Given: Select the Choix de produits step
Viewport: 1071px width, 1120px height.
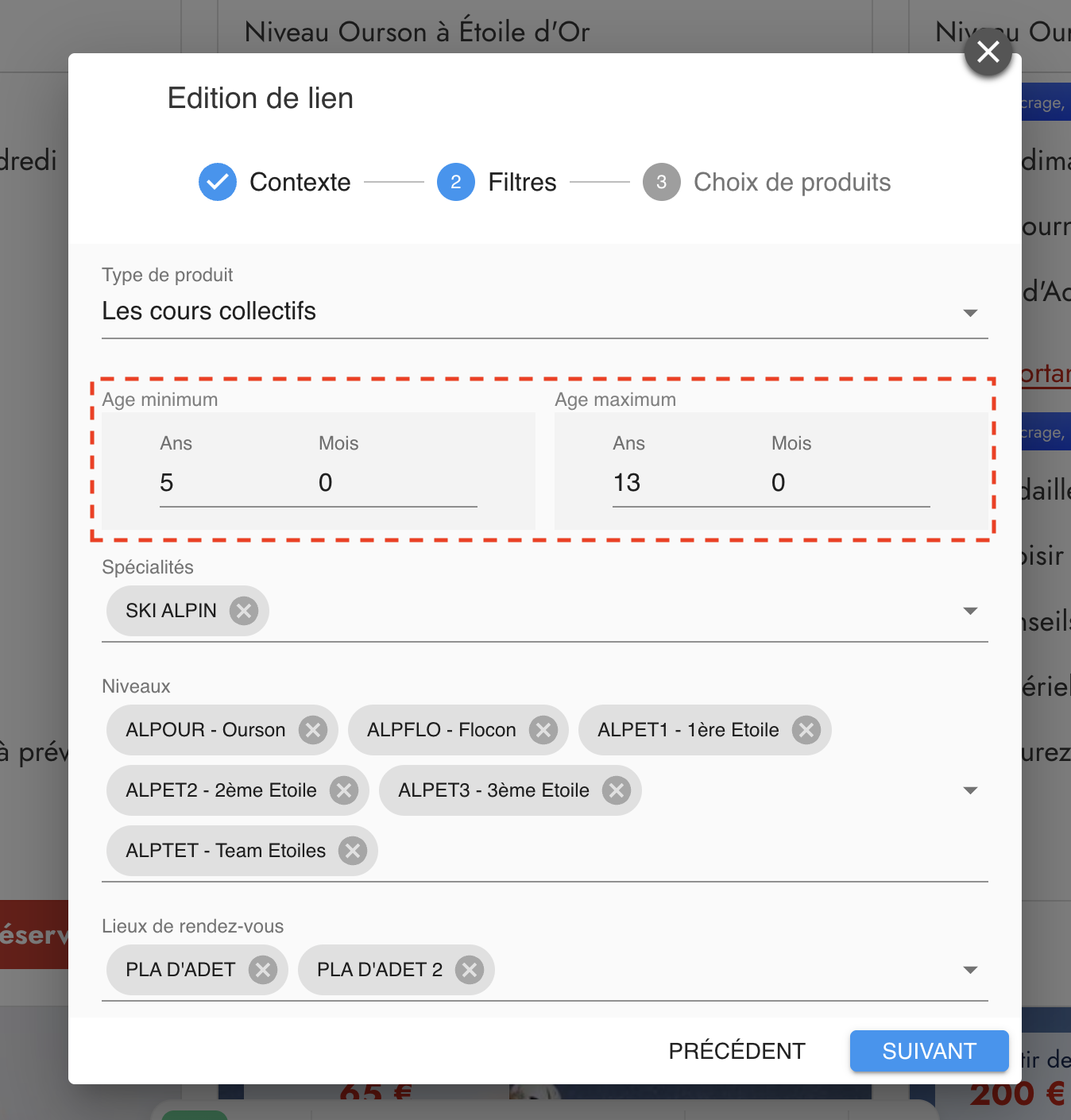Looking at the screenshot, I should pos(767,182).
